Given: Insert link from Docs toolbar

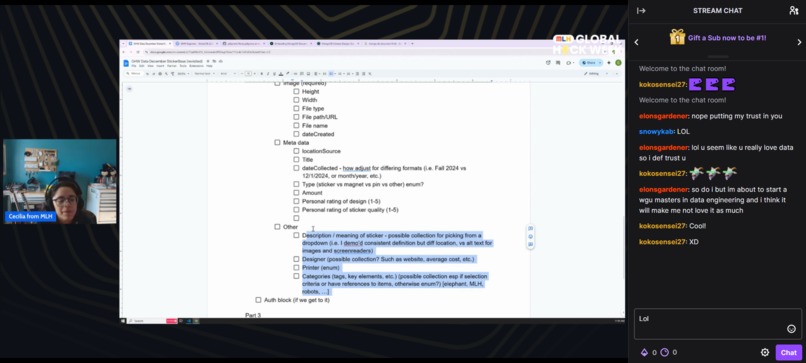Looking at the screenshot, I should point(295,74).
